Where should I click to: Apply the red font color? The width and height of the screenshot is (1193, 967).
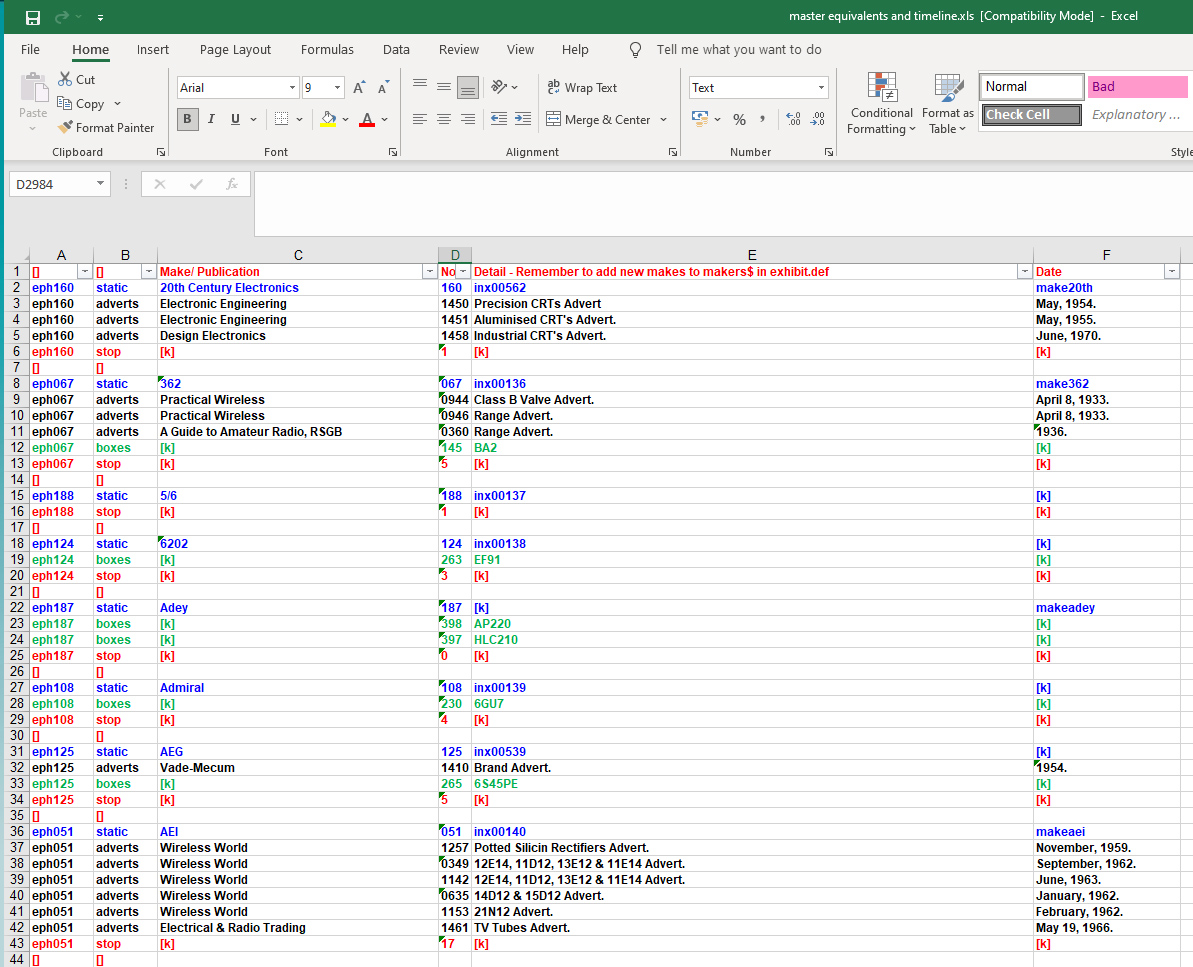click(x=367, y=119)
